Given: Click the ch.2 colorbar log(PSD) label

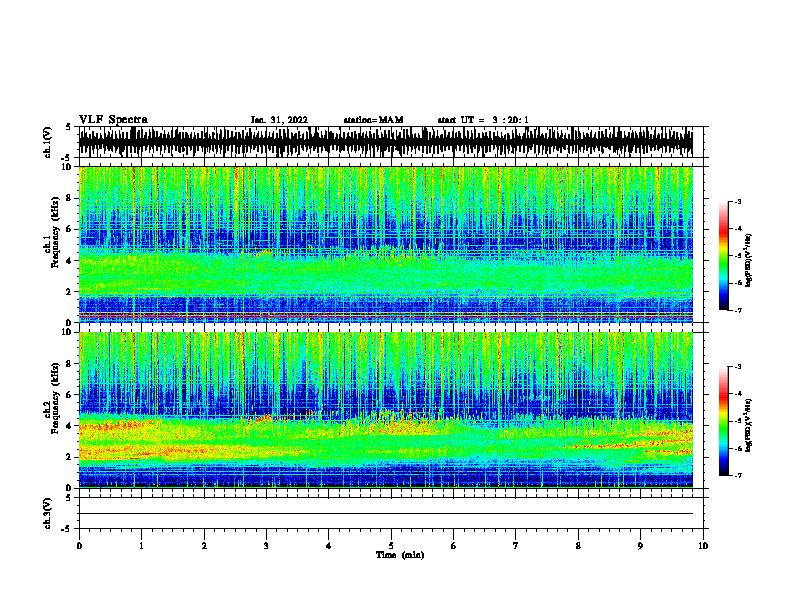Looking at the screenshot, I should (x=749, y=425).
